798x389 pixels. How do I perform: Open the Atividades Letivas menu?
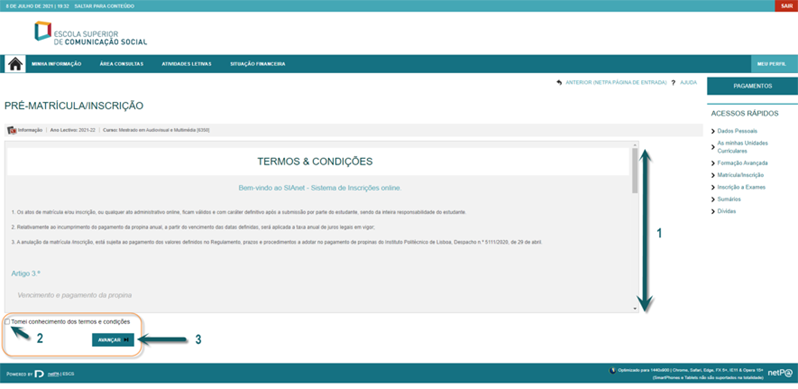186,64
